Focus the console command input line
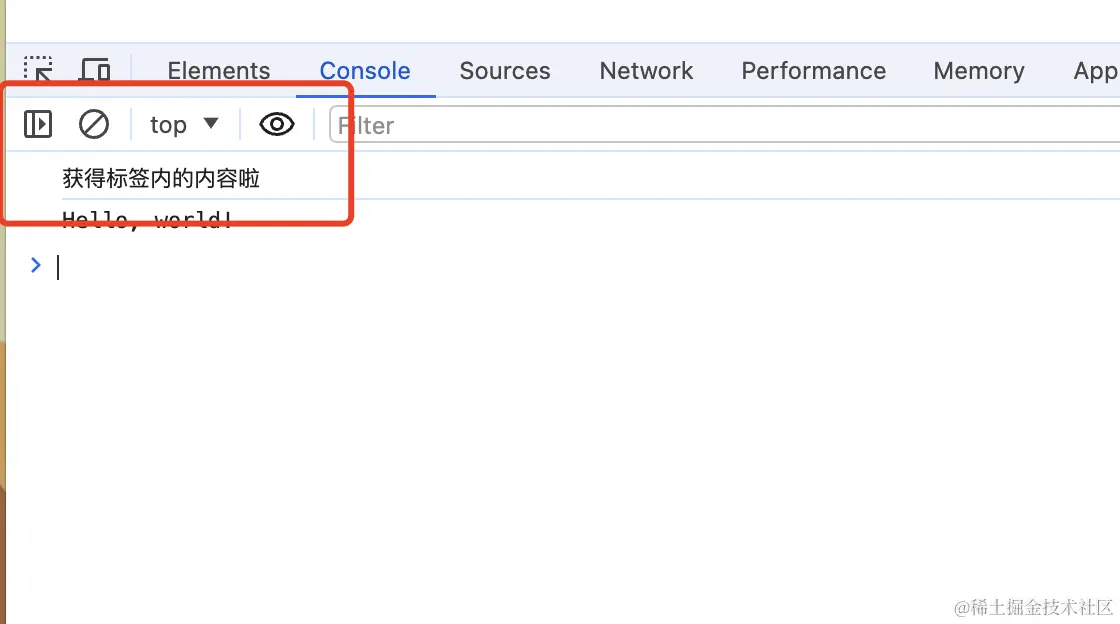Image resolution: width=1120 pixels, height=624 pixels. [x=400, y=267]
